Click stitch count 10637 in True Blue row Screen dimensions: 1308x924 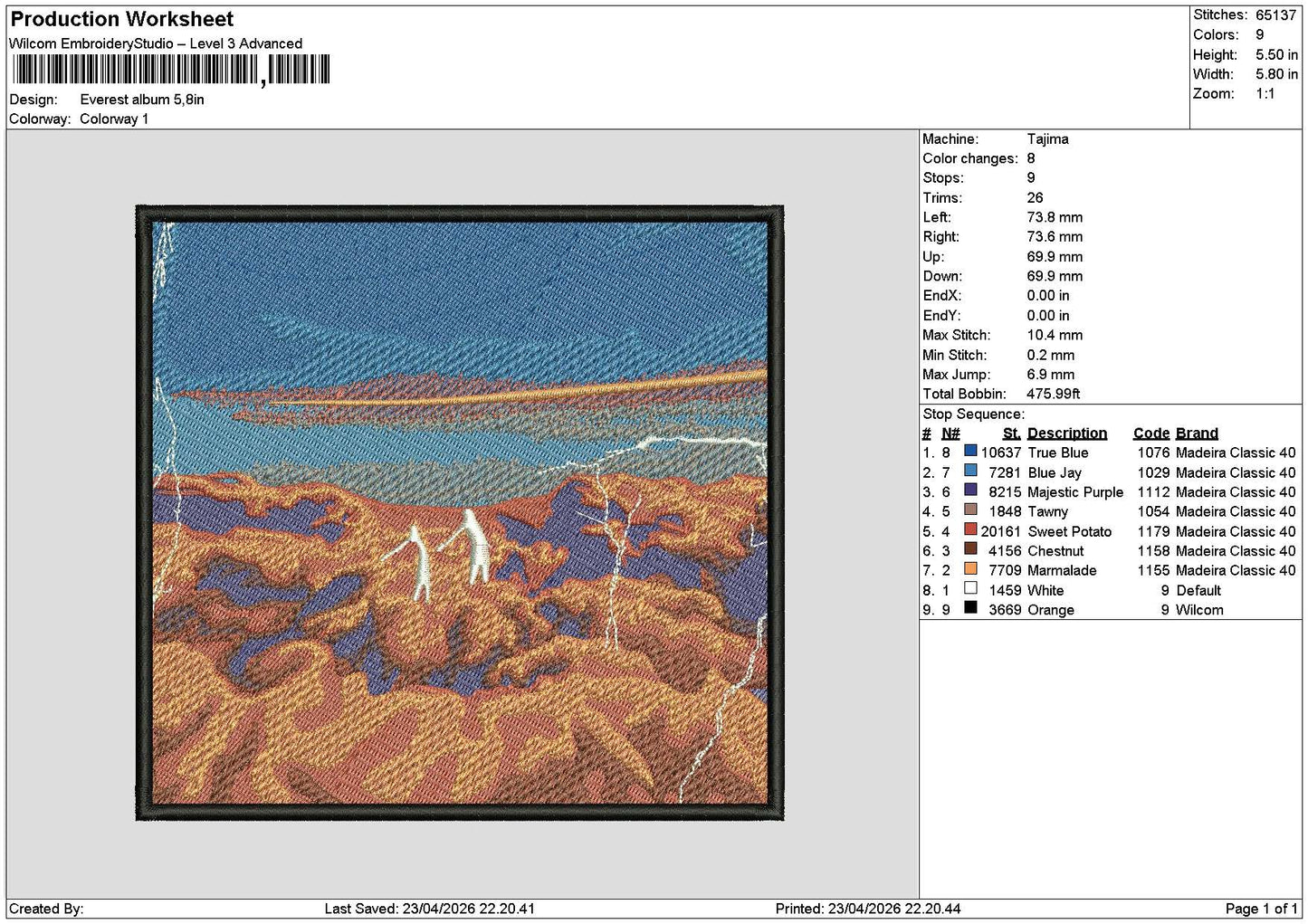point(1001,453)
